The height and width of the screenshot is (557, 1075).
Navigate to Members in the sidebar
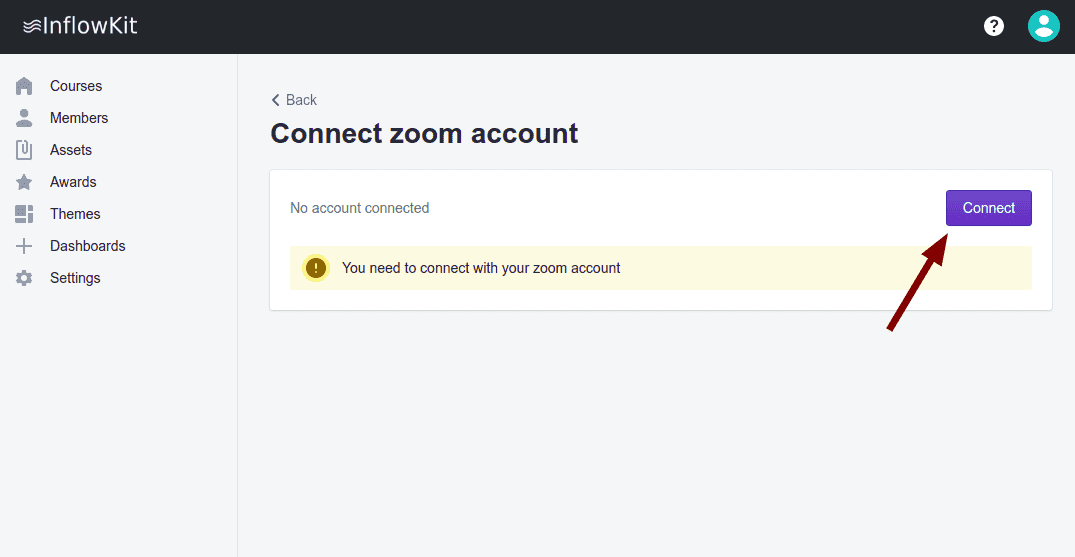click(x=79, y=118)
